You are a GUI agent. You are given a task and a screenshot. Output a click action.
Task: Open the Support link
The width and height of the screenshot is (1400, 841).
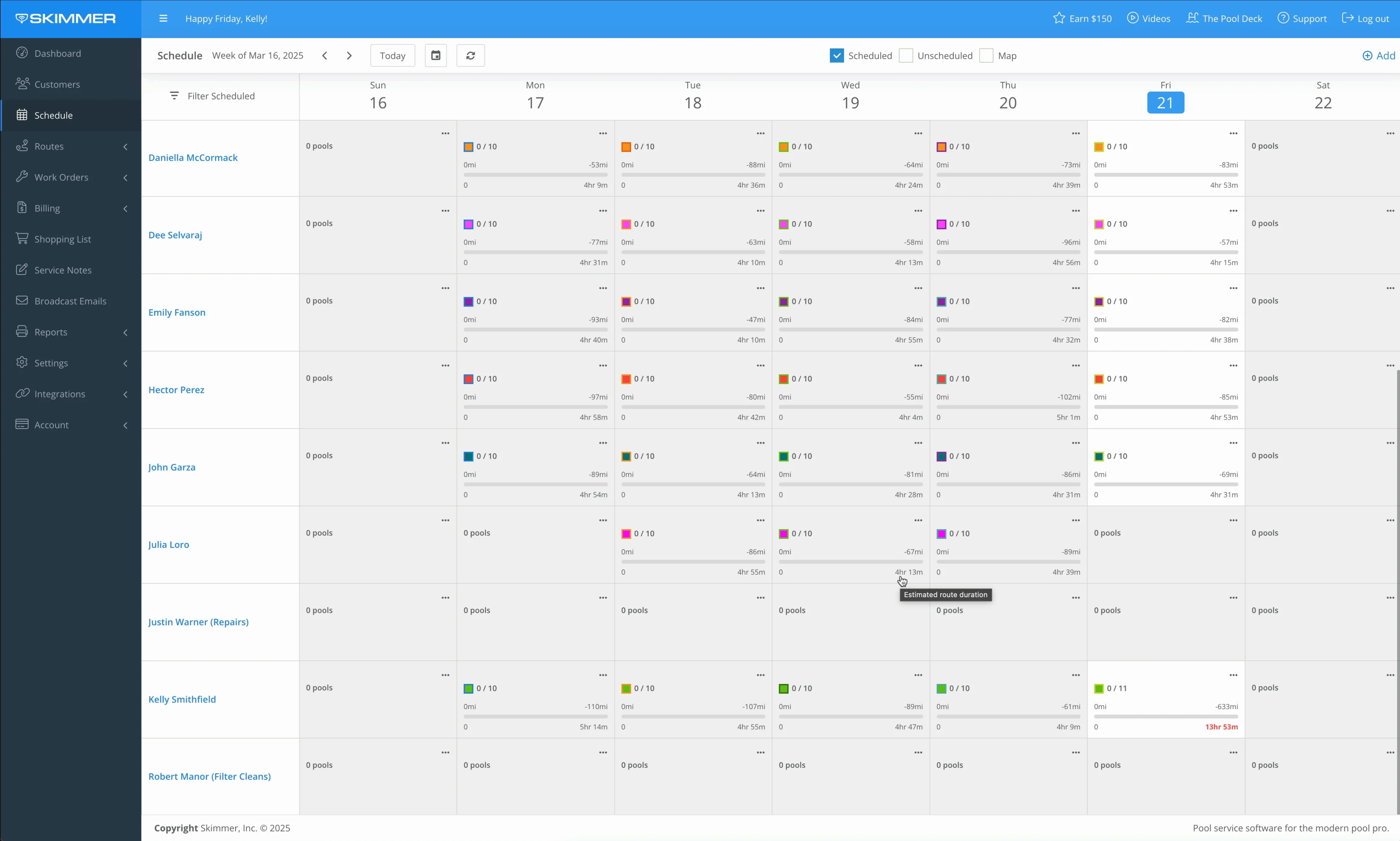[x=1302, y=19]
